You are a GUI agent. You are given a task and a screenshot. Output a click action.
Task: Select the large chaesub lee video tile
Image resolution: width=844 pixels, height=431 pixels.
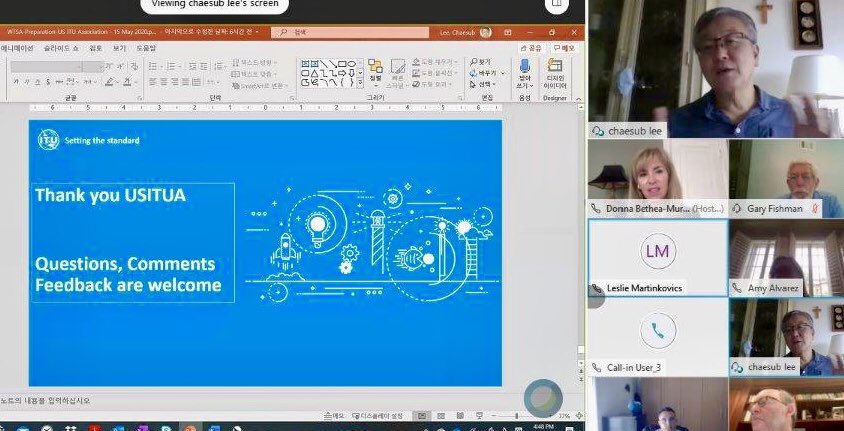[x=716, y=68]
